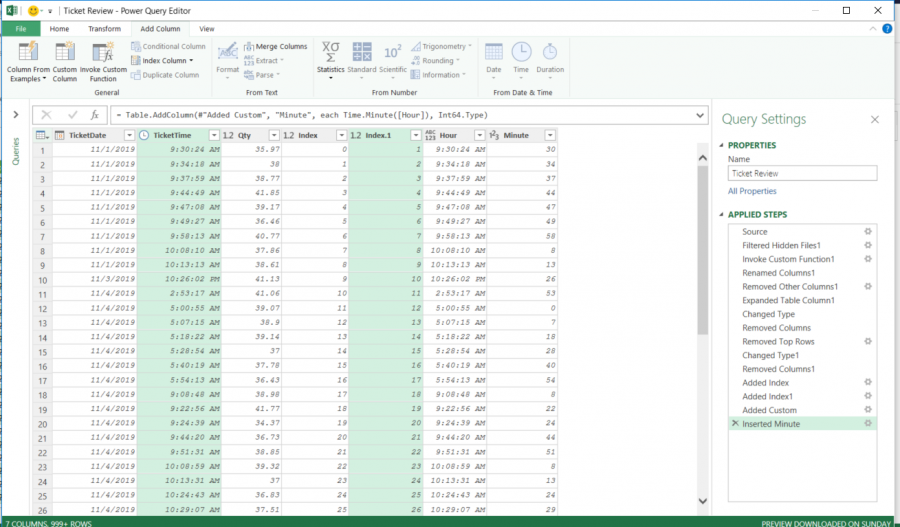The height and width of the screenshot is (527, 900).
Task: Open the TicketTime column filter dropdown
Action: [214, 135]
